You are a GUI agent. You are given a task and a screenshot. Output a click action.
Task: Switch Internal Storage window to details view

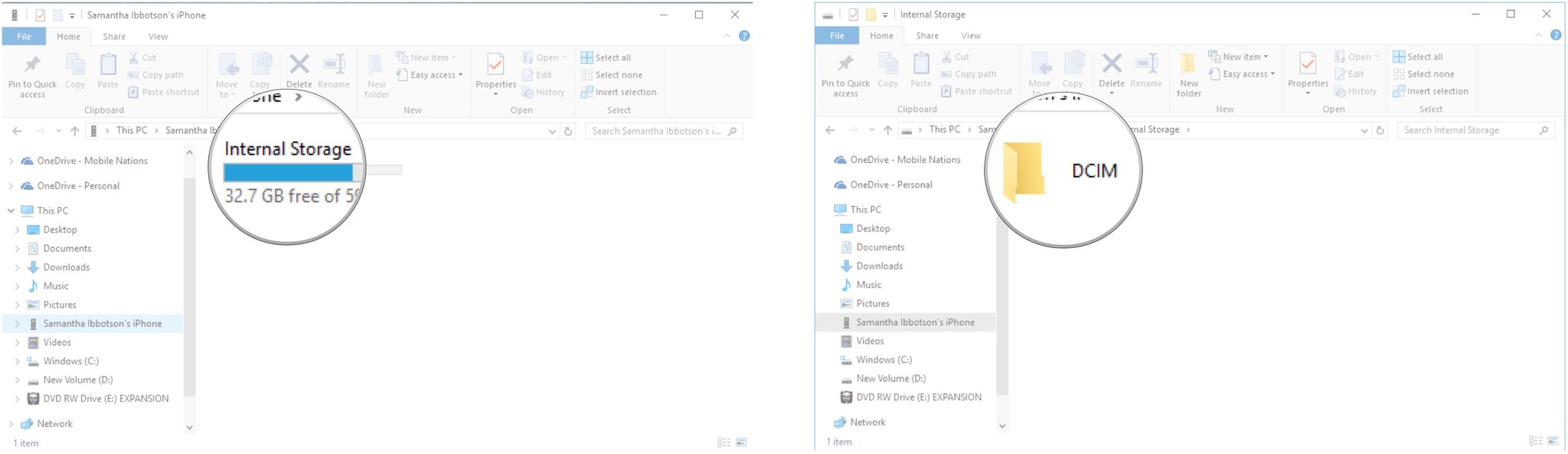(1535, 441)
